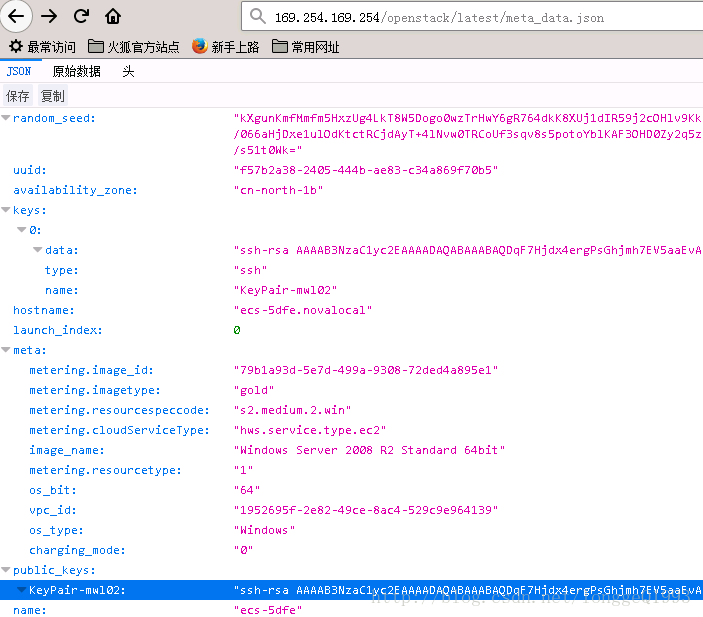Select the availability_zone row

click(352, 190)
